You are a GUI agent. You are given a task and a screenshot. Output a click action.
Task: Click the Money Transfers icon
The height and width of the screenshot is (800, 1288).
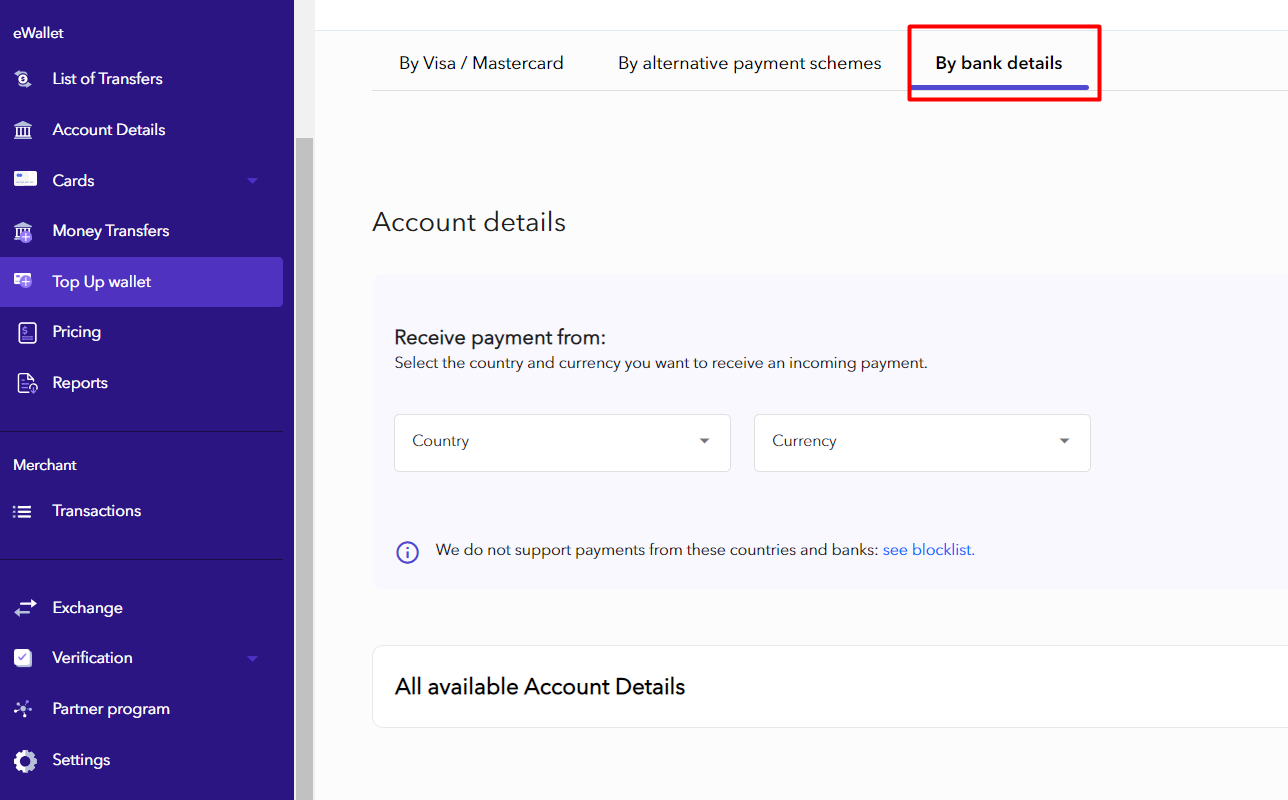click(24, 232)
